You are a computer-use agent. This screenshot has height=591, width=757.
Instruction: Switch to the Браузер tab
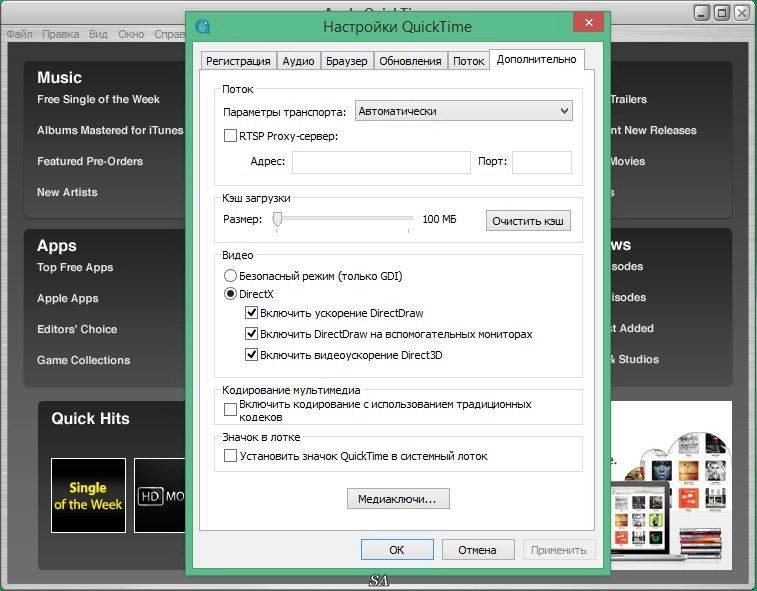point(347,61)
